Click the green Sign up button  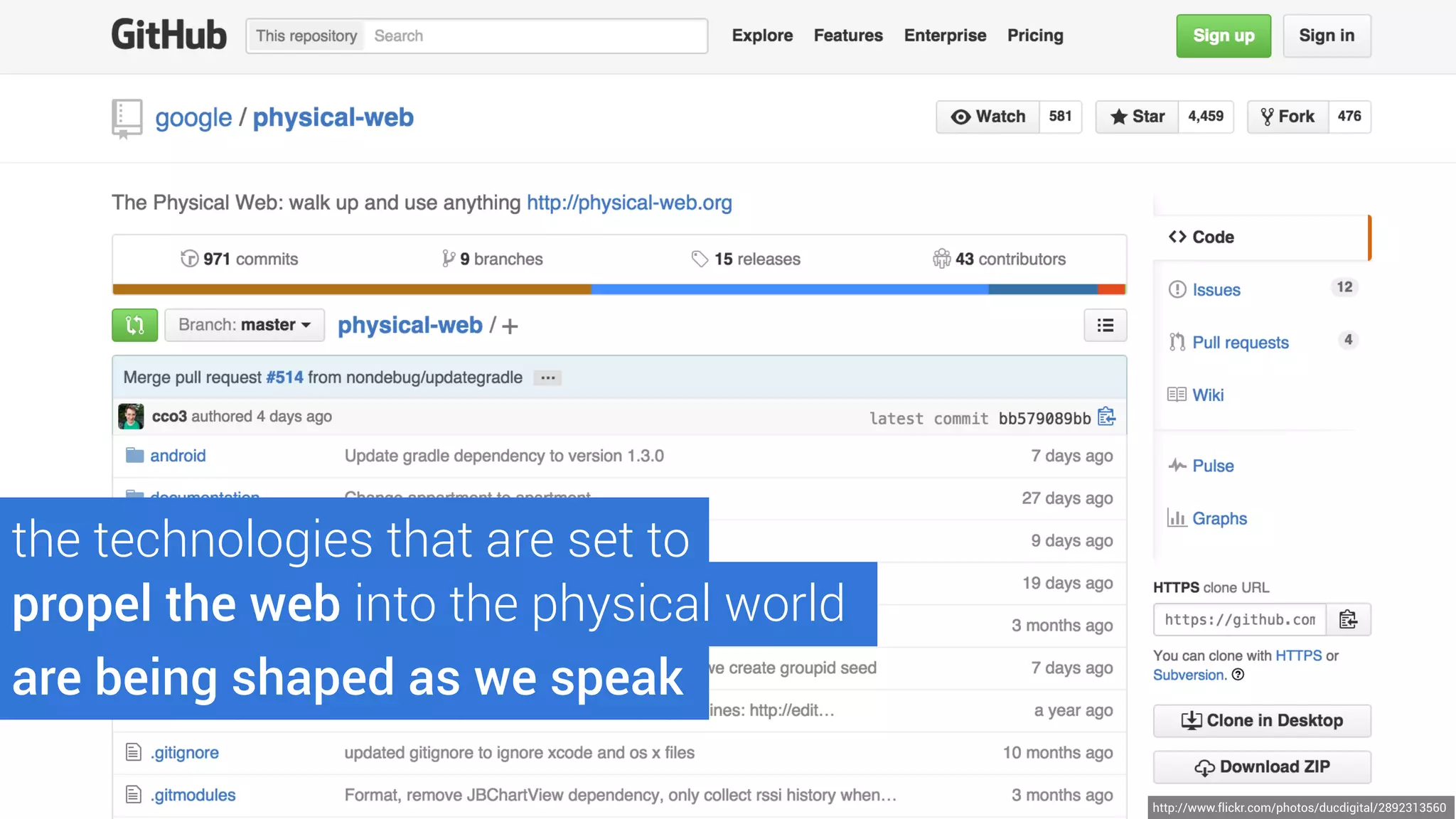1224,36
